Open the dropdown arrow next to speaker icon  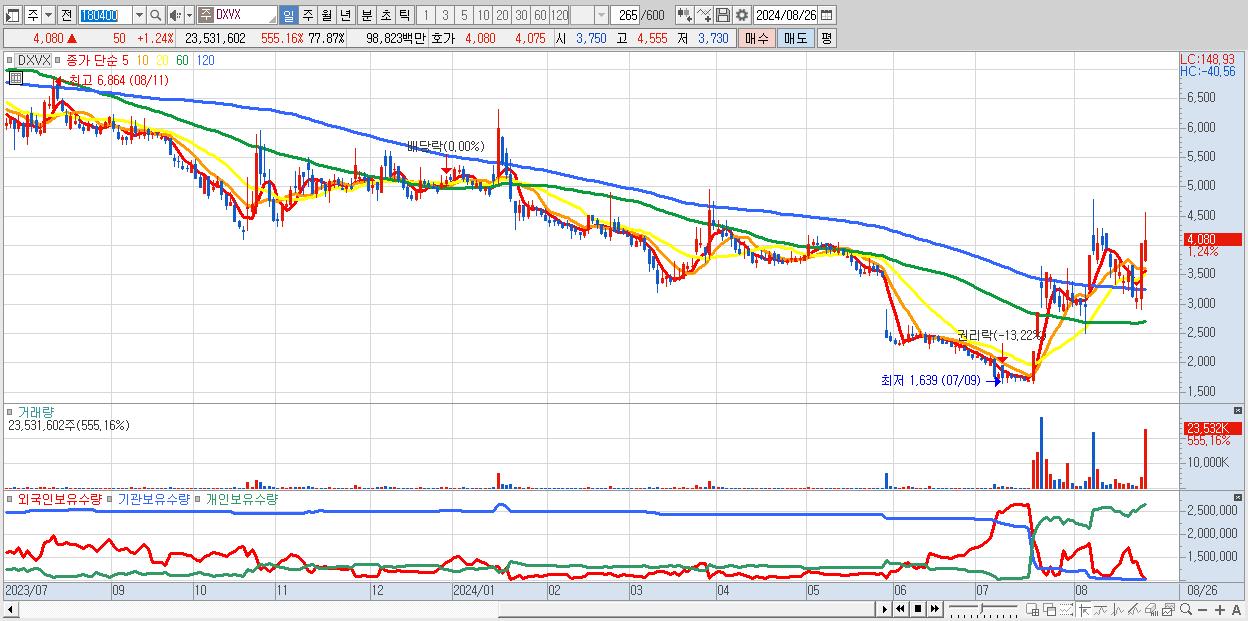click(189, 15)
